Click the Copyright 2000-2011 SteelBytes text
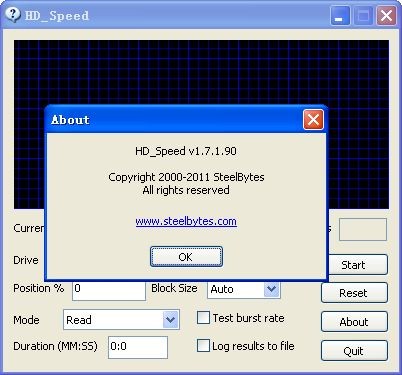Image resolution: width=402 pixels, height=375 pixels. (186, 177)
